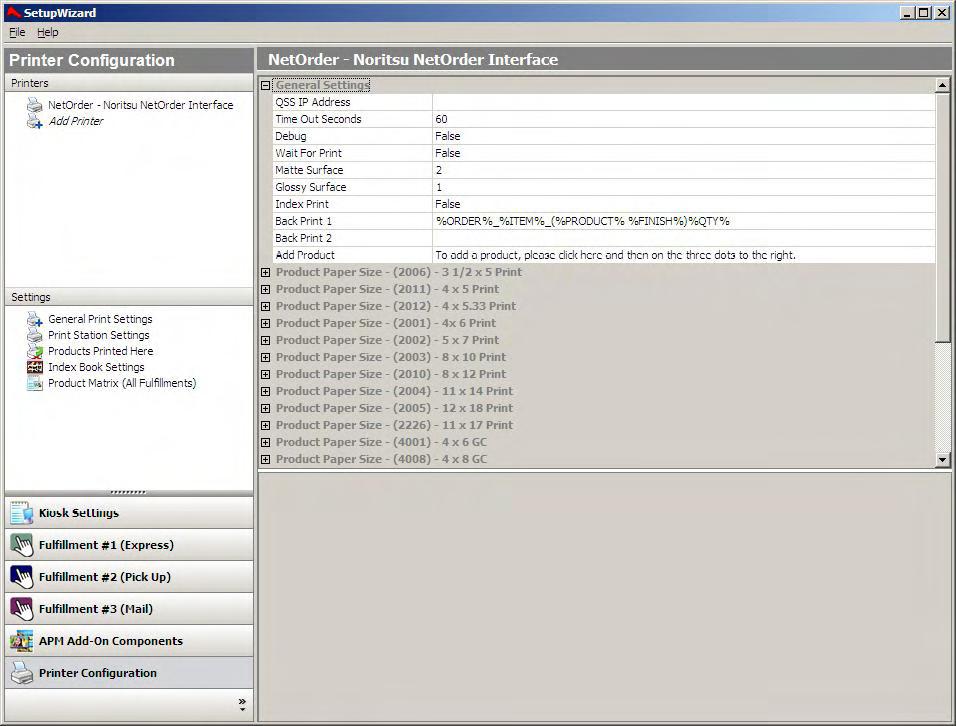Select NetOrder - Noritsu NetOrder Interface printer
The image size is (956, 726).
[x=140, y=105]
